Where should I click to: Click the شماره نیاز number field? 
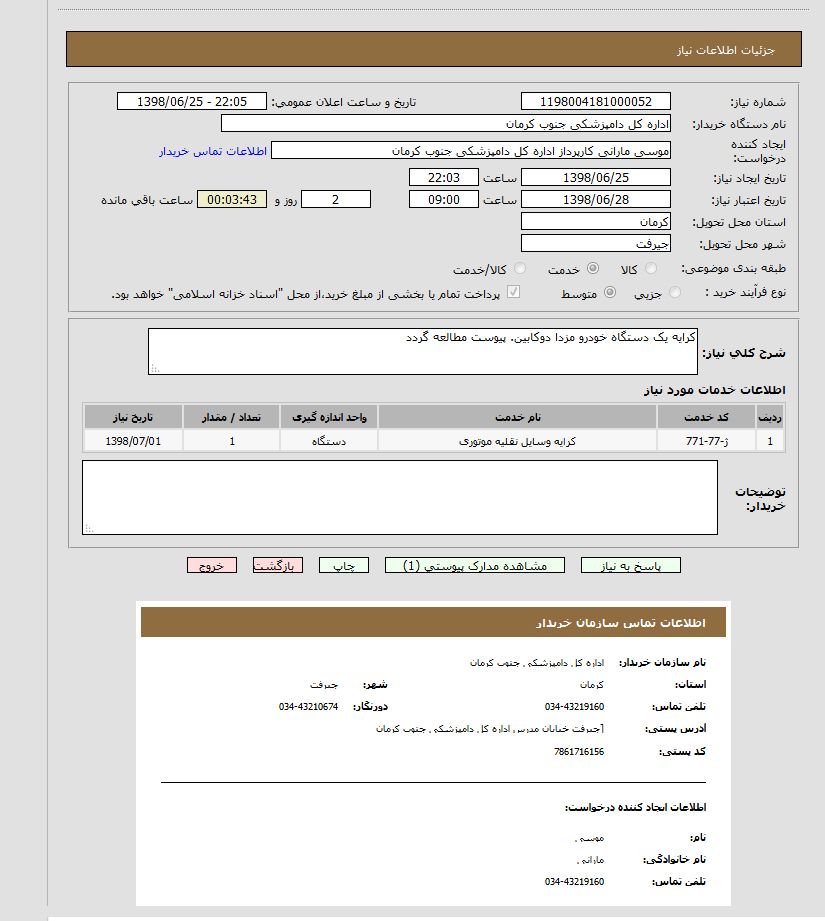(596, 102)
